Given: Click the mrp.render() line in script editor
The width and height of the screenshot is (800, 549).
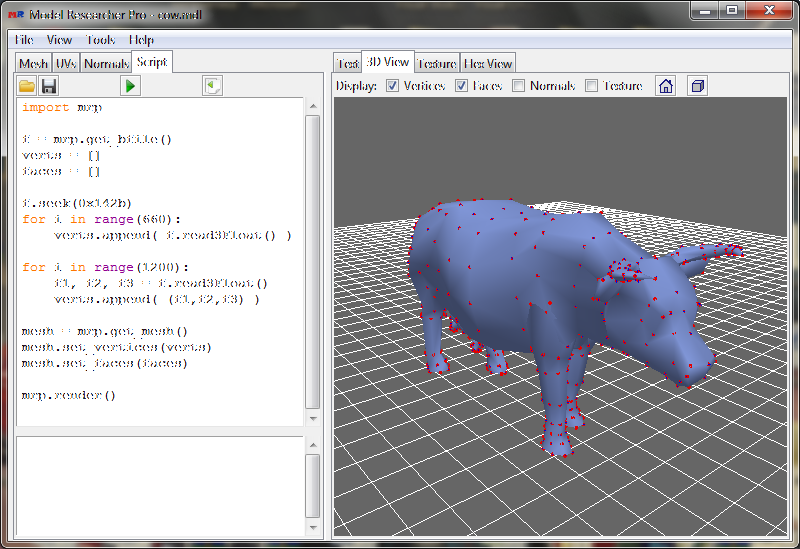Looking at the screenshot, I should (x=69, y=395).
